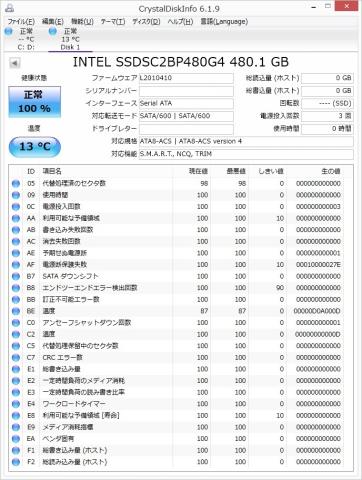Click the interface field Serial ATA
Viewport: 362px width, 480px height.
186,103
